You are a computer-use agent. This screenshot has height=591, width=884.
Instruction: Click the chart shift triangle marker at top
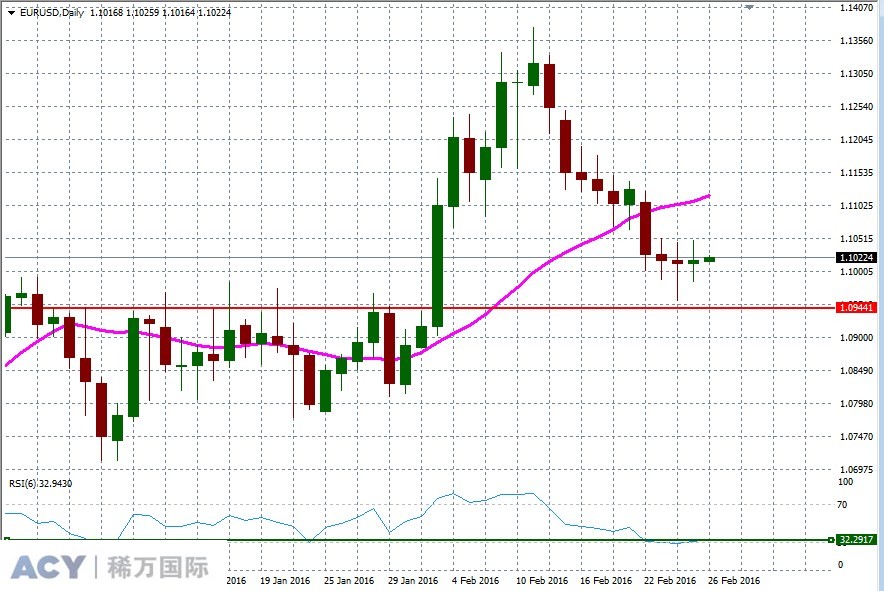(749, 7)
